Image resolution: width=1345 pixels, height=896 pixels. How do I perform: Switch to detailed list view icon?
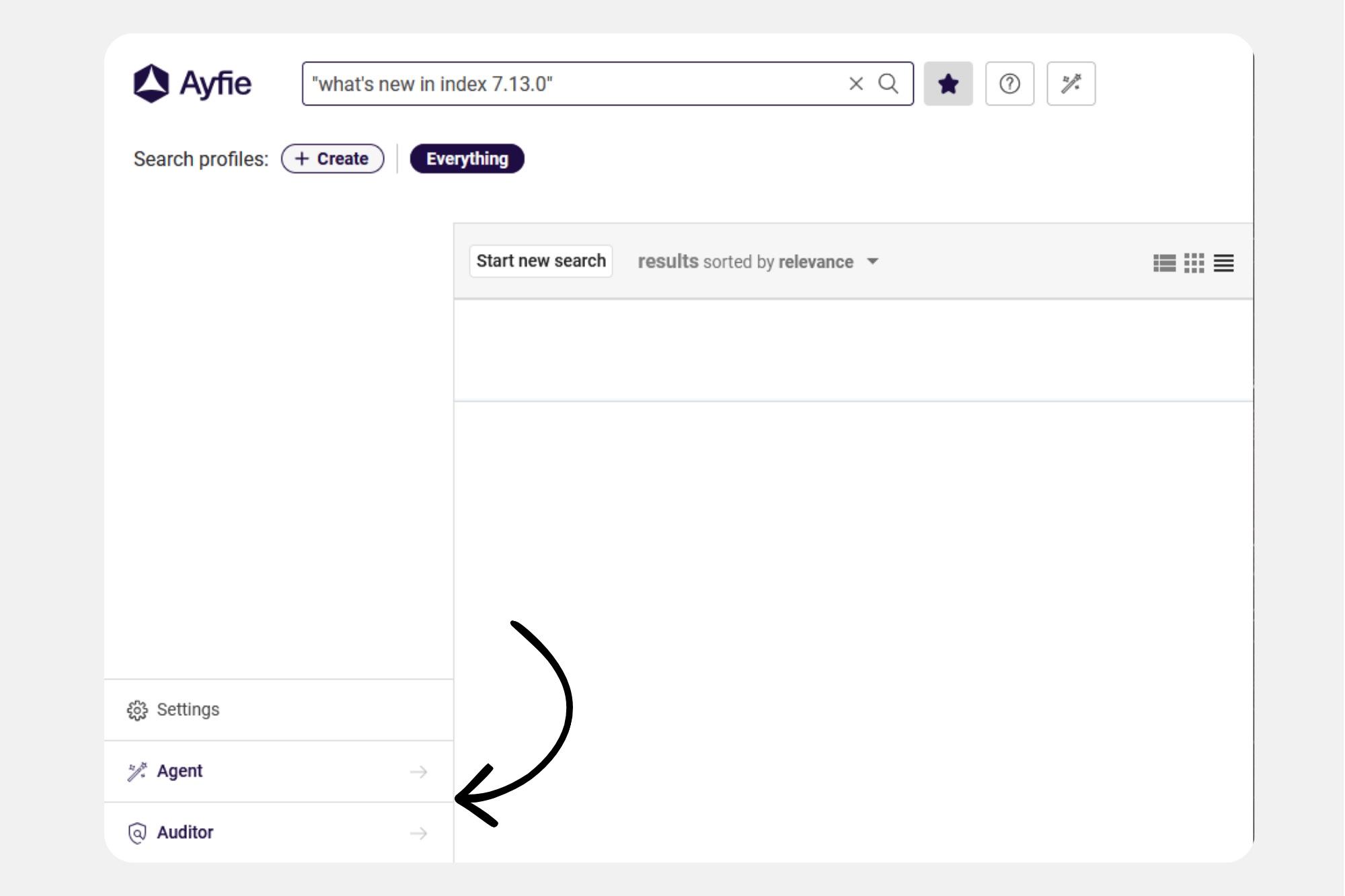pyautogui.click(x=1164, y=263)
